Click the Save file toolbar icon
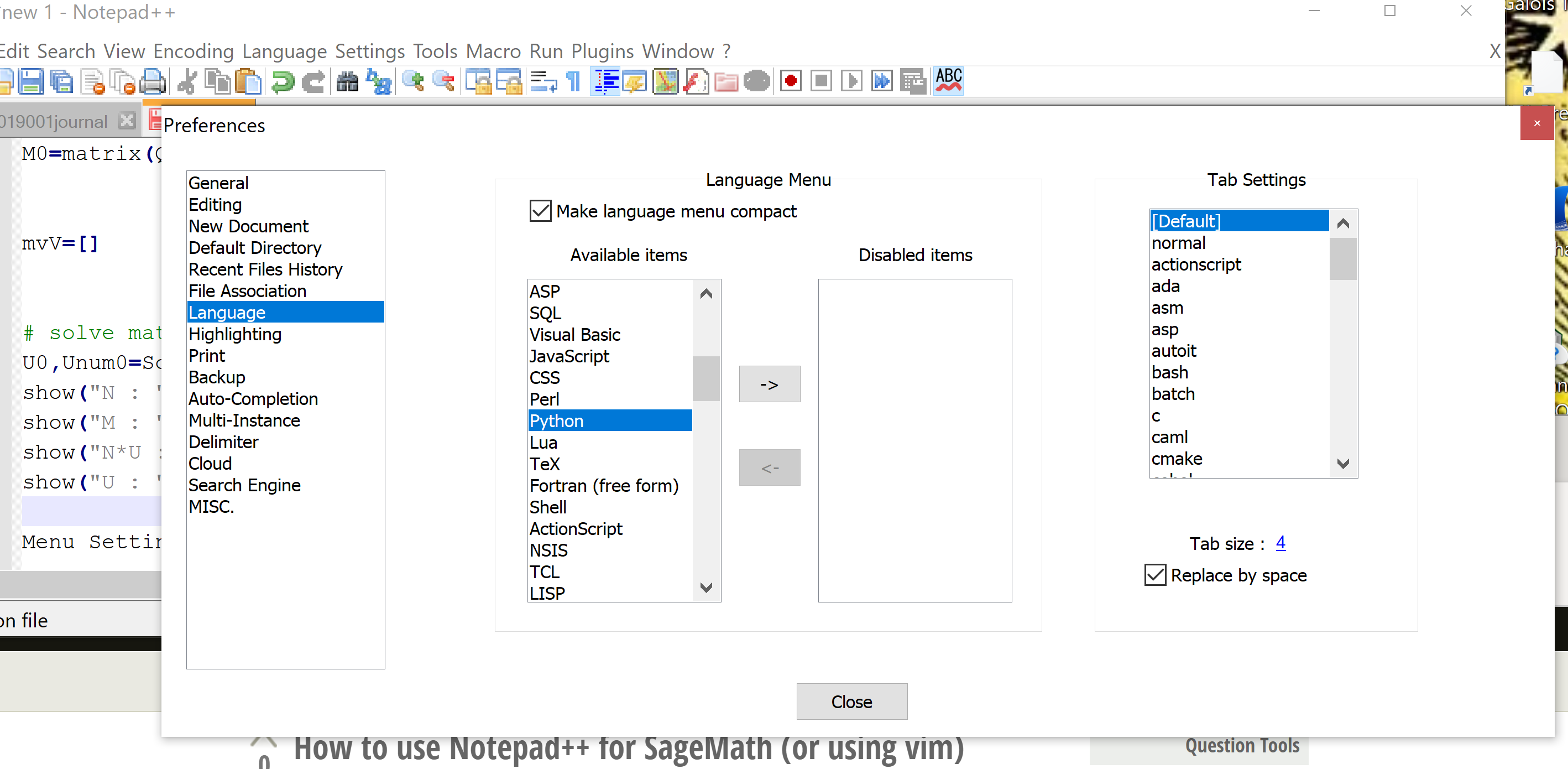Image resolution: width=1568 pixels, height=769 pixels. pyautogui.click(x=30, y=81)
